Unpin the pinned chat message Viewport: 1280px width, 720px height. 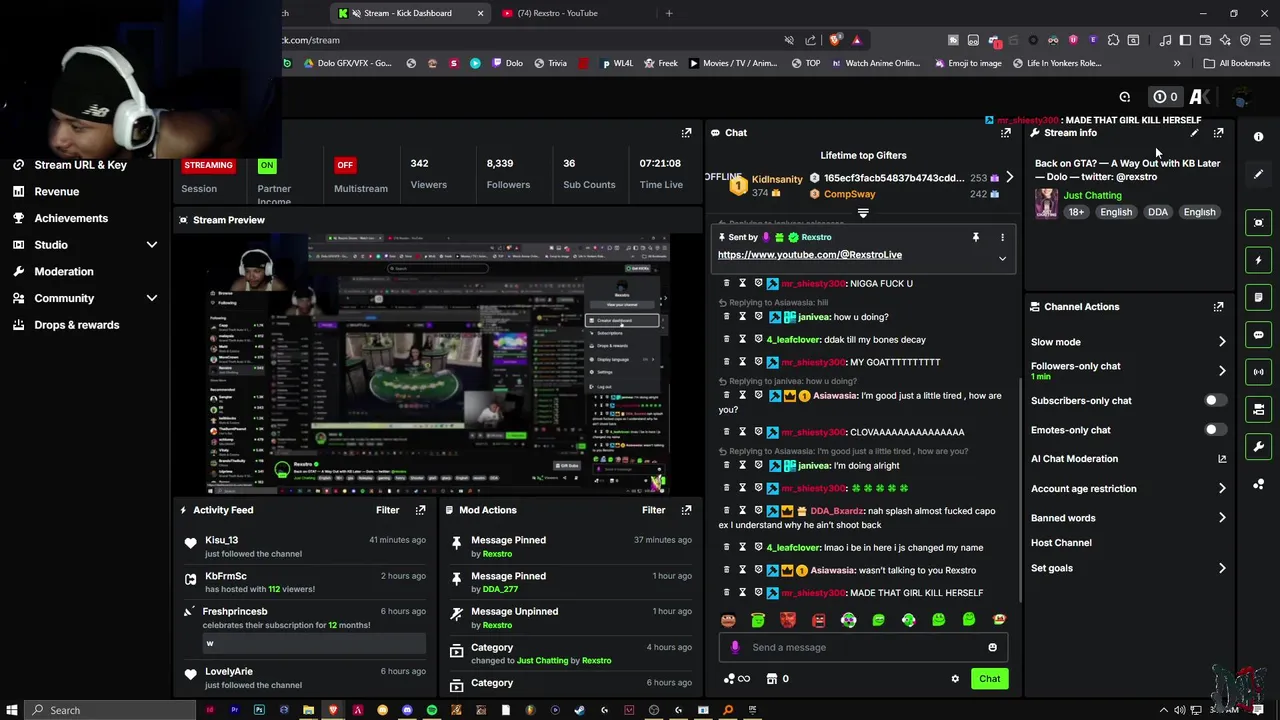pyautogui.click(x=975, y=237)
